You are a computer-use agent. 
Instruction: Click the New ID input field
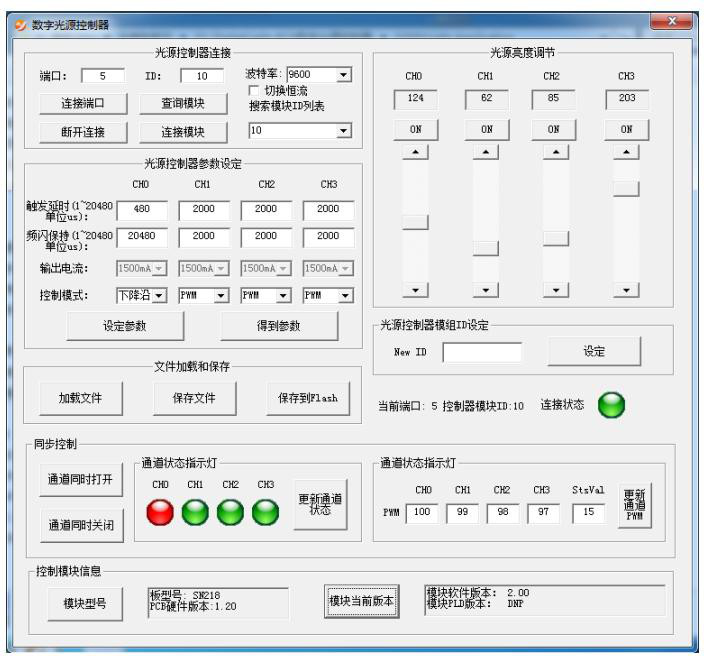tap(482, 352)
